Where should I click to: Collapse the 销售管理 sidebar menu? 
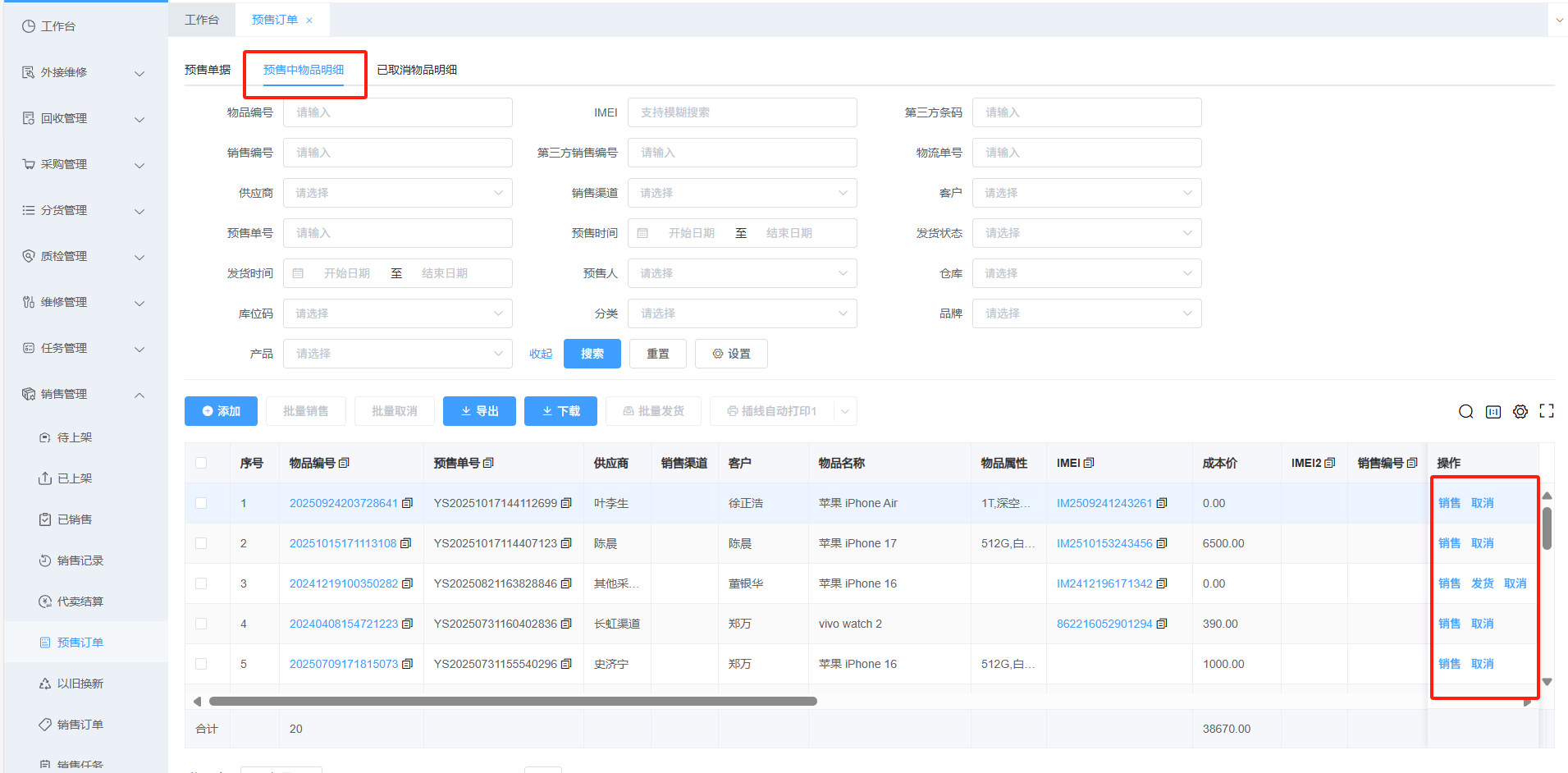(x=139, y=395)
